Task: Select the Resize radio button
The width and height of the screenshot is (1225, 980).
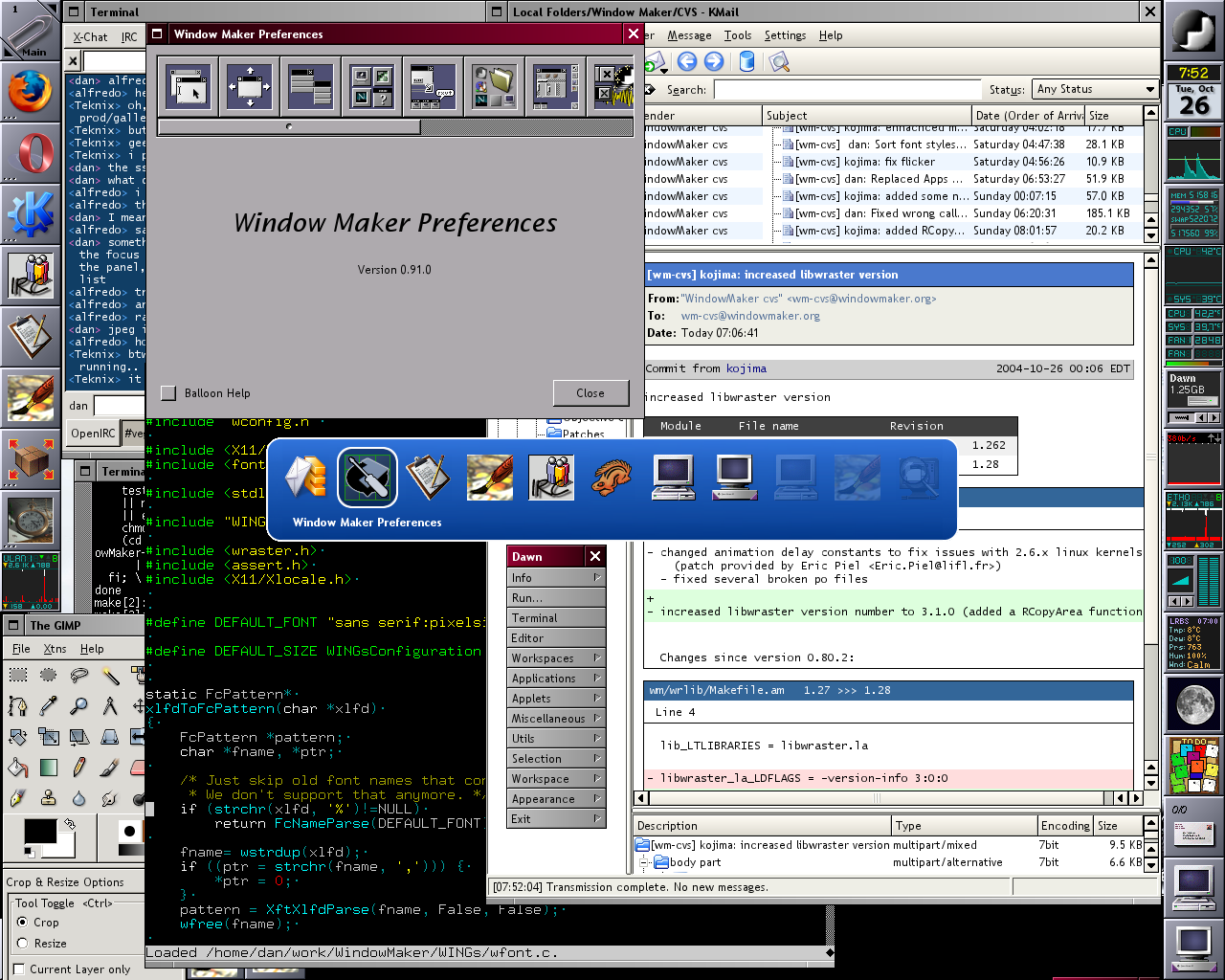Action: (22, 944)
